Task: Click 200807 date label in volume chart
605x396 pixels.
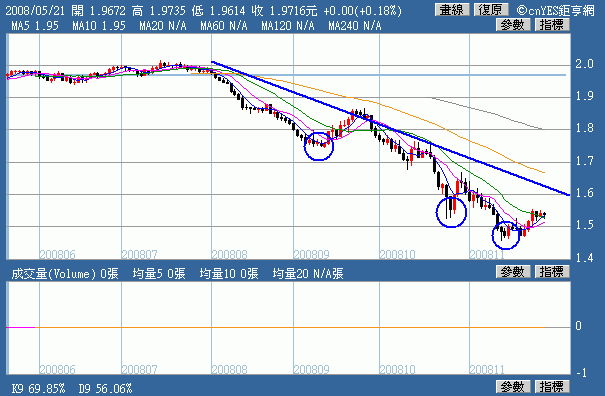Action: pyautogui.click(x=139, y=369)
